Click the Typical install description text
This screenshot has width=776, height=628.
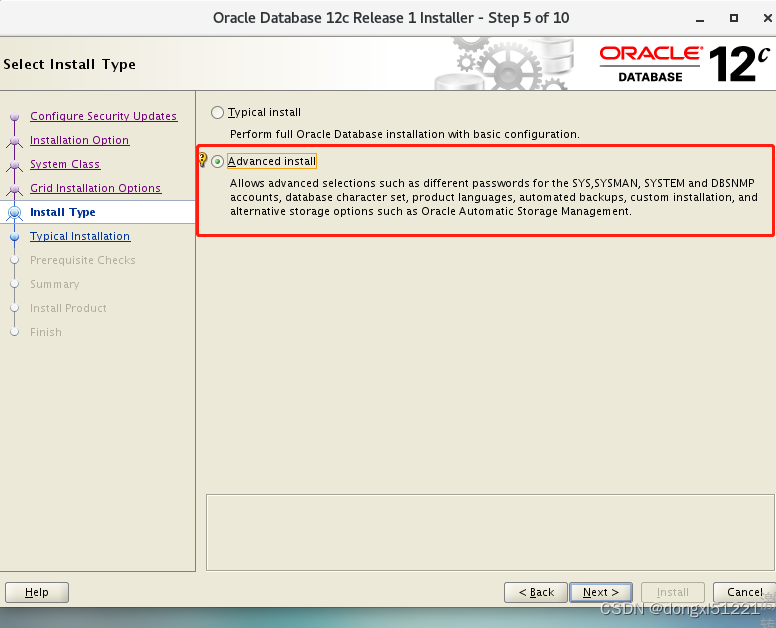coord(404,134)
